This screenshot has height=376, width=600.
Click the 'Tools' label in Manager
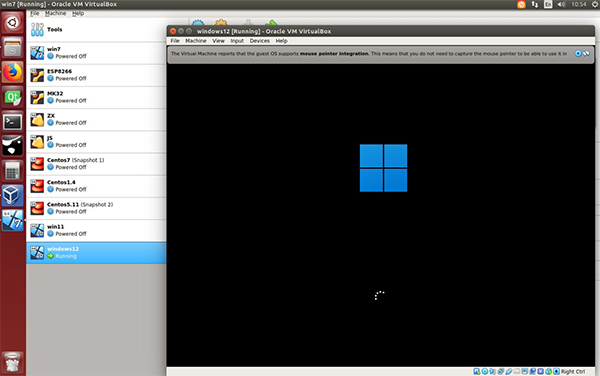pos(54,29)
